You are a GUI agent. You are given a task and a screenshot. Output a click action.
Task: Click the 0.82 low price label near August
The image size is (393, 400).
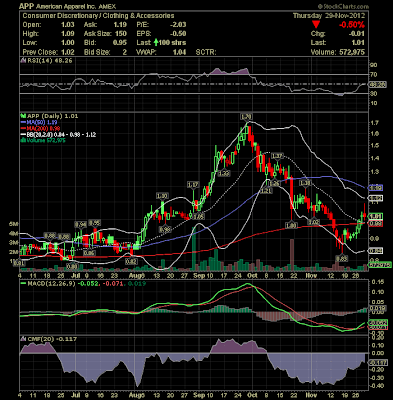click(x=131, y=262)
